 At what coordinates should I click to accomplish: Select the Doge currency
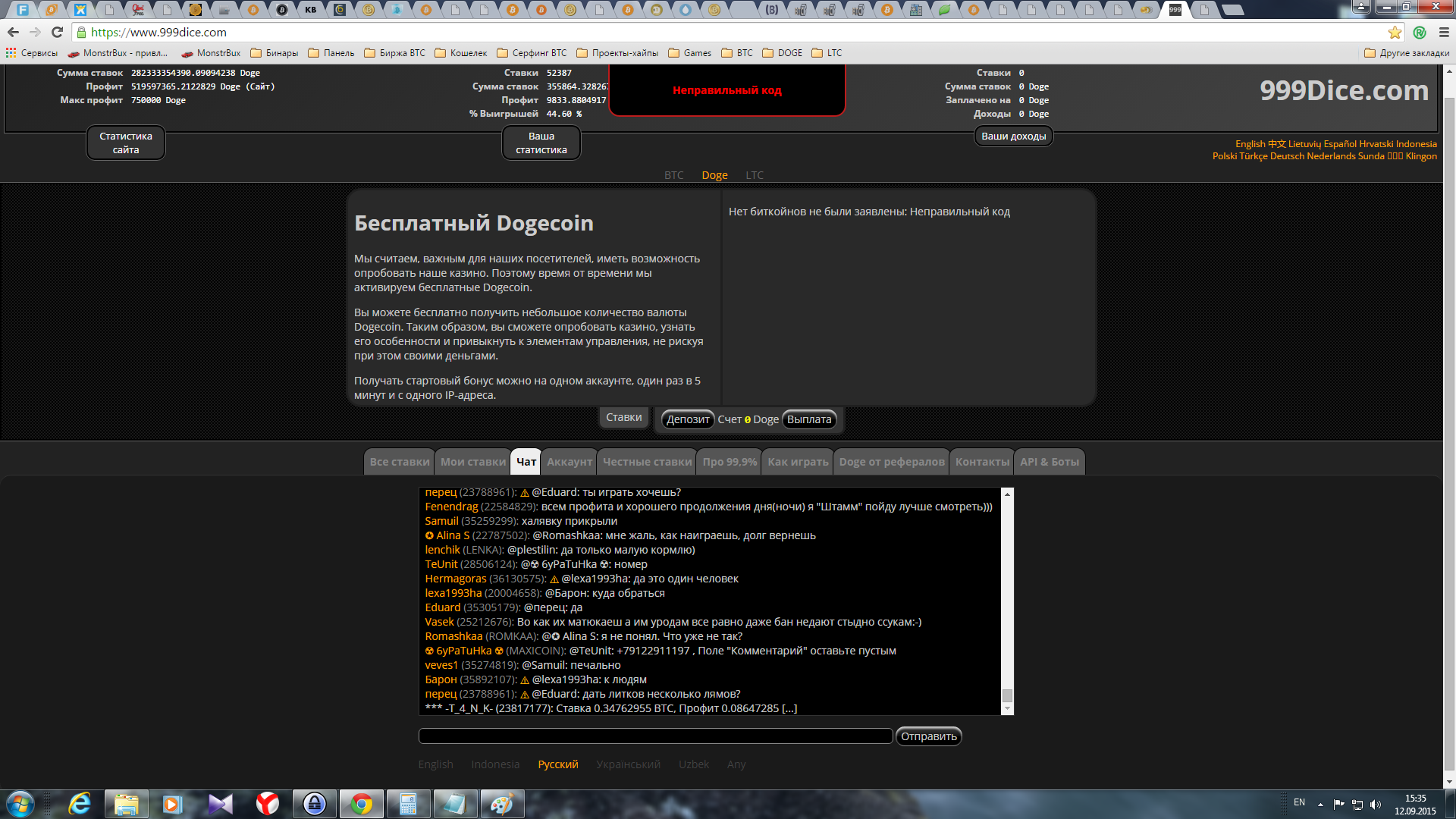(714, 175)
